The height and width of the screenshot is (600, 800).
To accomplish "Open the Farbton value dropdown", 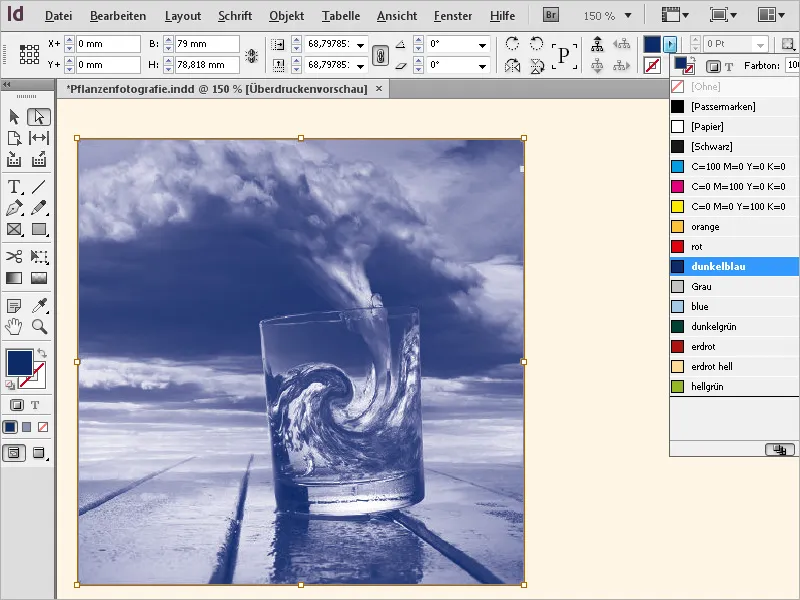I will pos(794,64).
